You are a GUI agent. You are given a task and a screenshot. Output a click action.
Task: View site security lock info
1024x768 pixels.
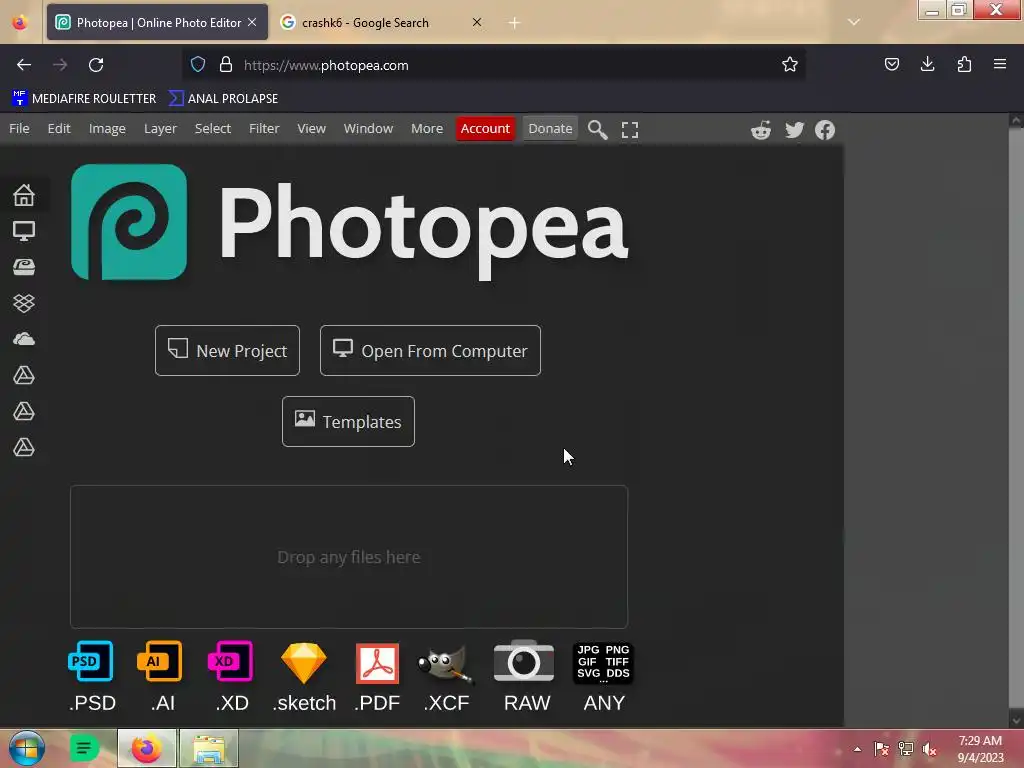click(226, 64)
